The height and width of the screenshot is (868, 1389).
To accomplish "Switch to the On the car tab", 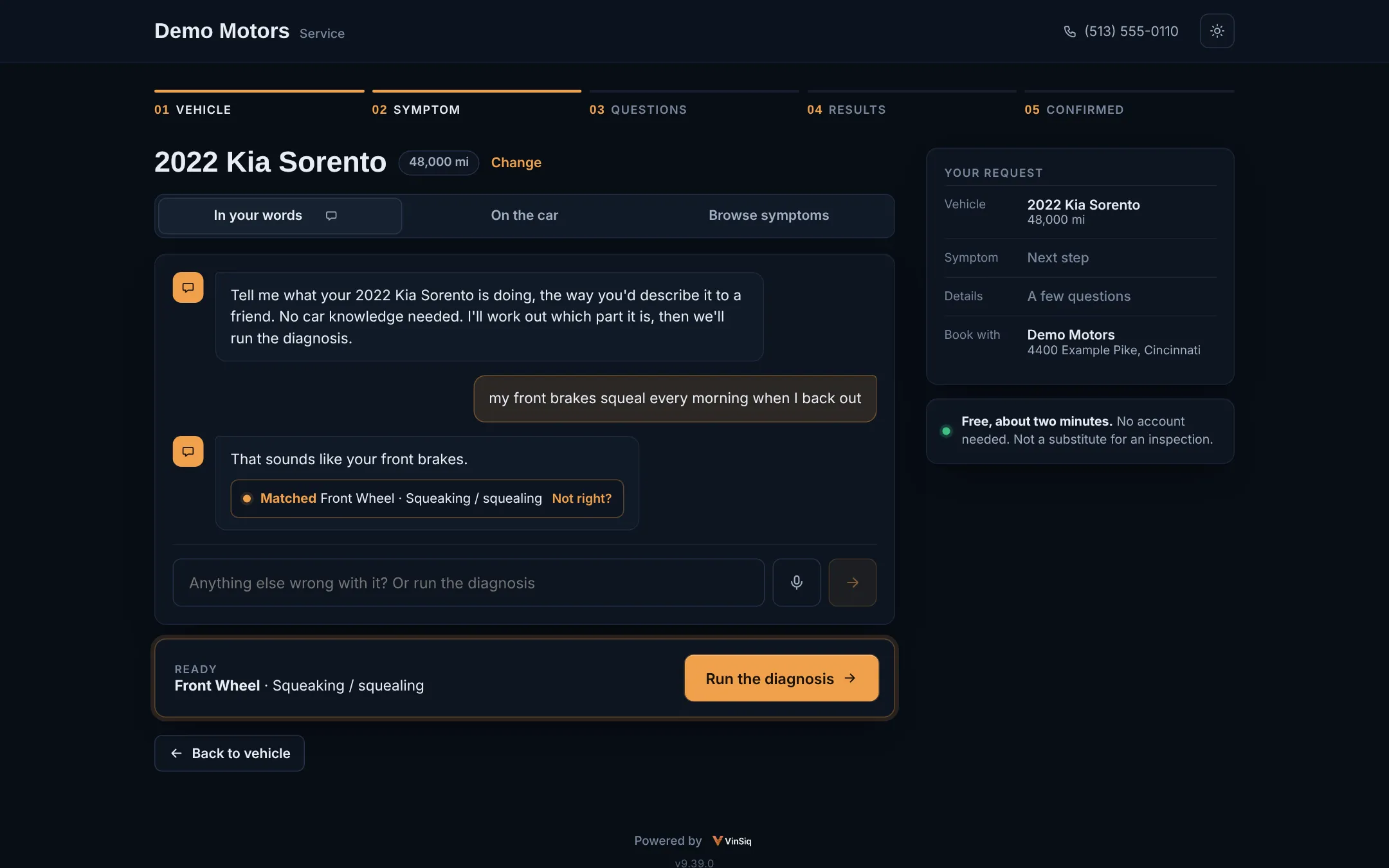I will point(524,215).
